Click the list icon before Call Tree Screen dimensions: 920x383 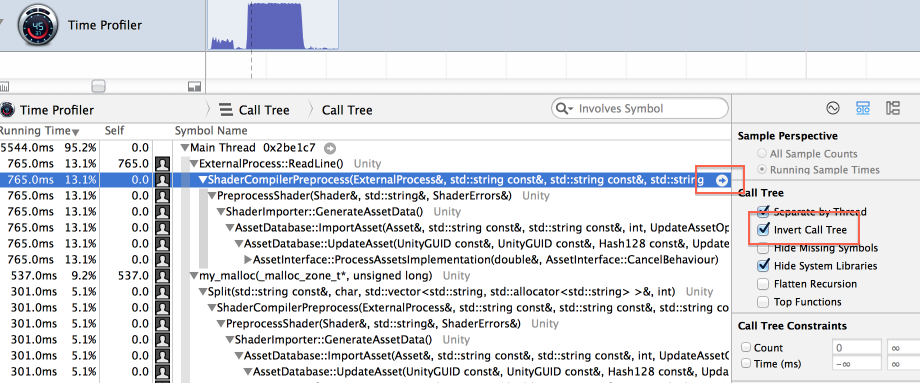pos(225,110)
